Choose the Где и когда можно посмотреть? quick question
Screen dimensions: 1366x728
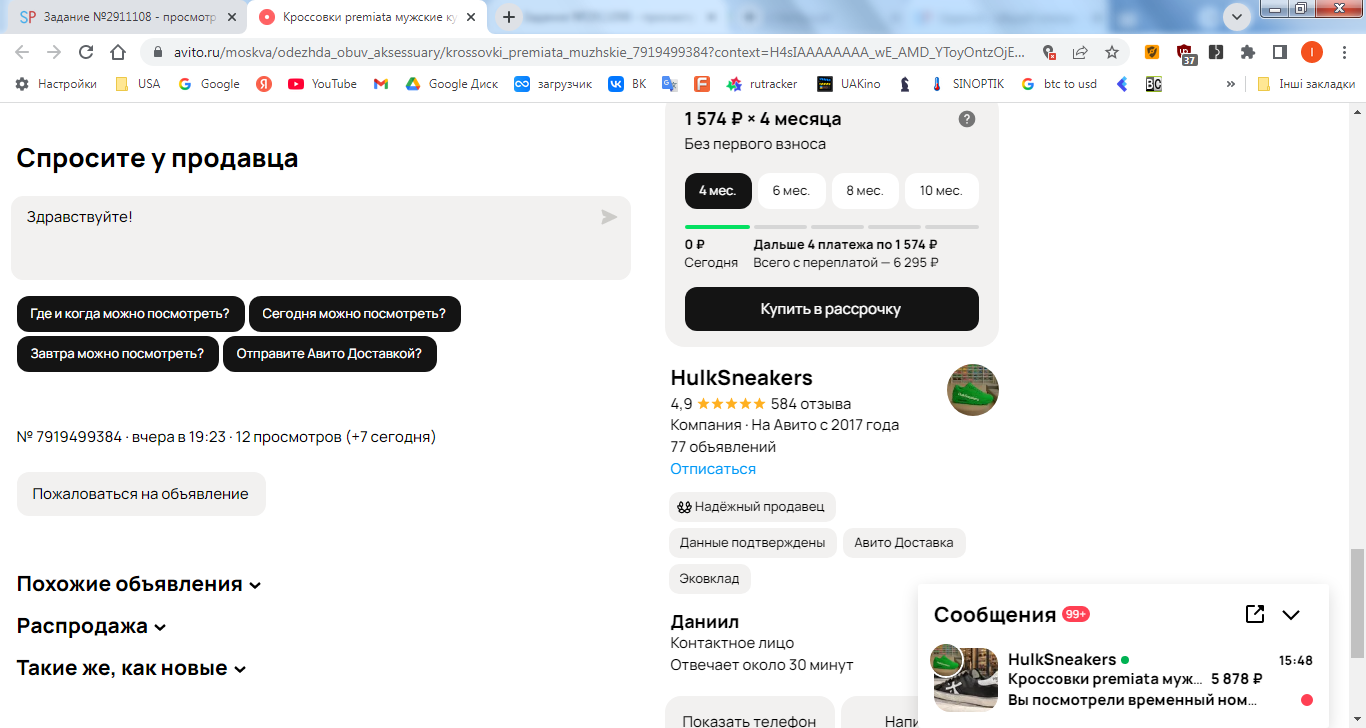[131, 313]
